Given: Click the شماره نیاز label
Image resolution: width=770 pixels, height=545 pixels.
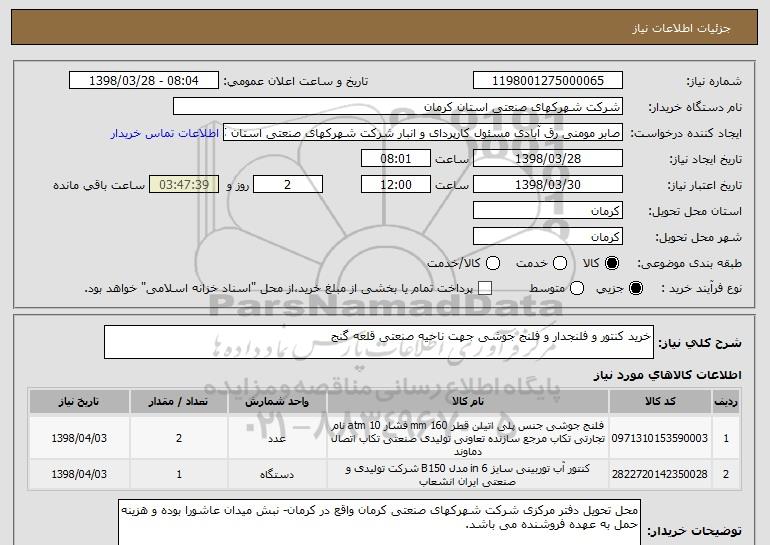Looking at the screenshot, I should (x=714, y=81).
